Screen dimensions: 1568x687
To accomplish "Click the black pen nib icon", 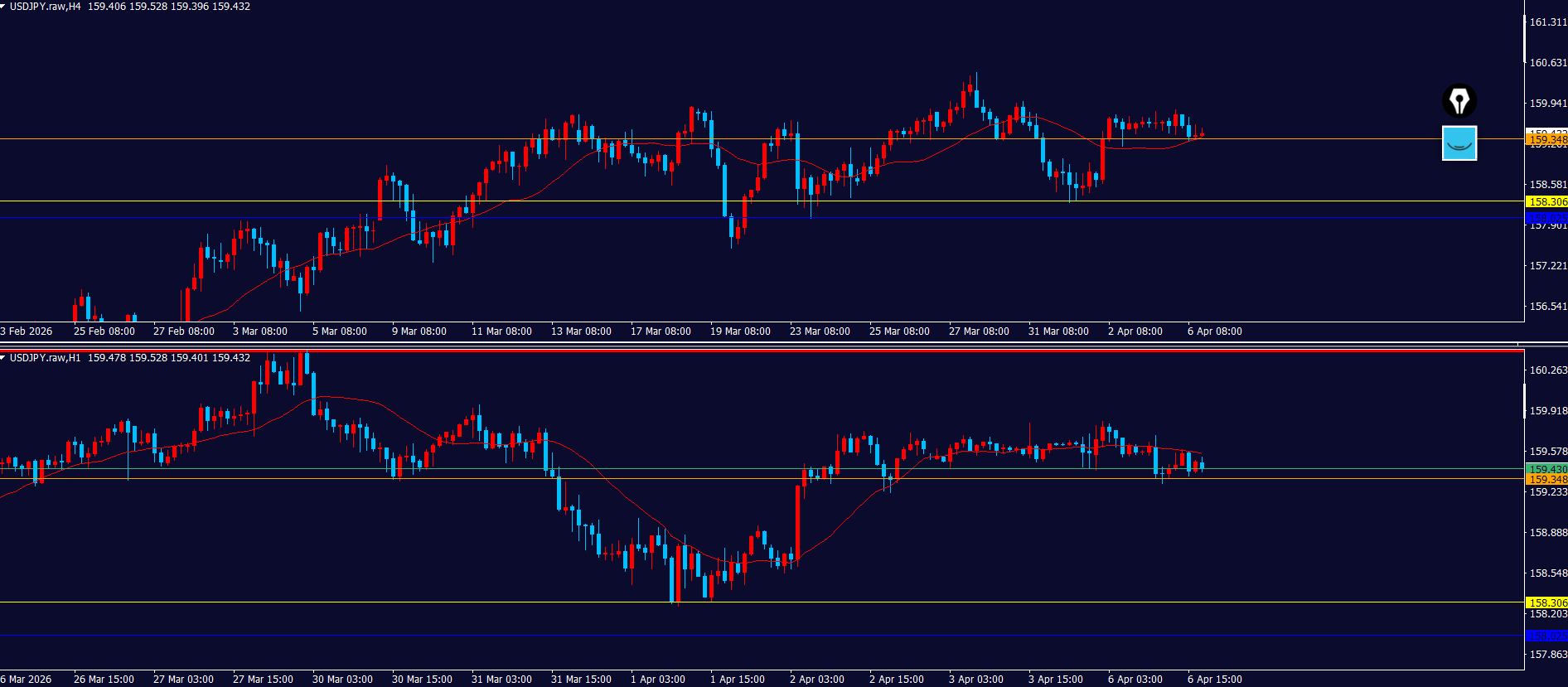I will tap(1459, 101).
